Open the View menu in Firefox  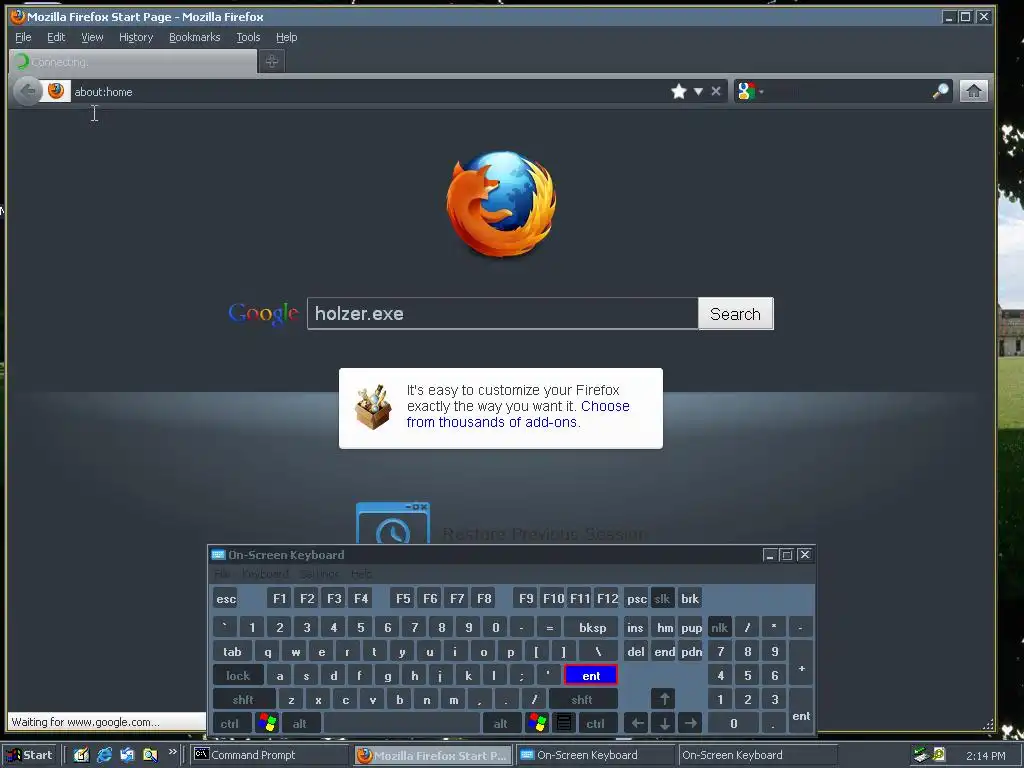coord(92,37)
